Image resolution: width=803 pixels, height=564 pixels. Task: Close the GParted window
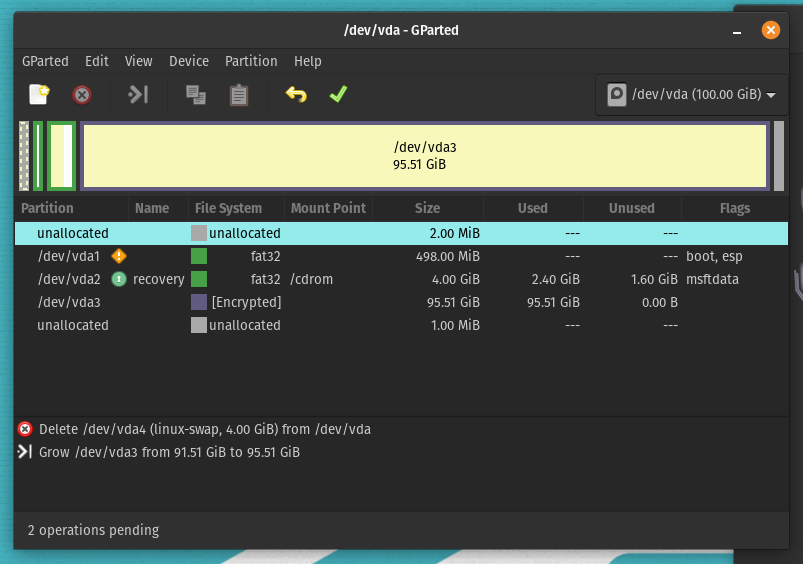click(770, 30)
